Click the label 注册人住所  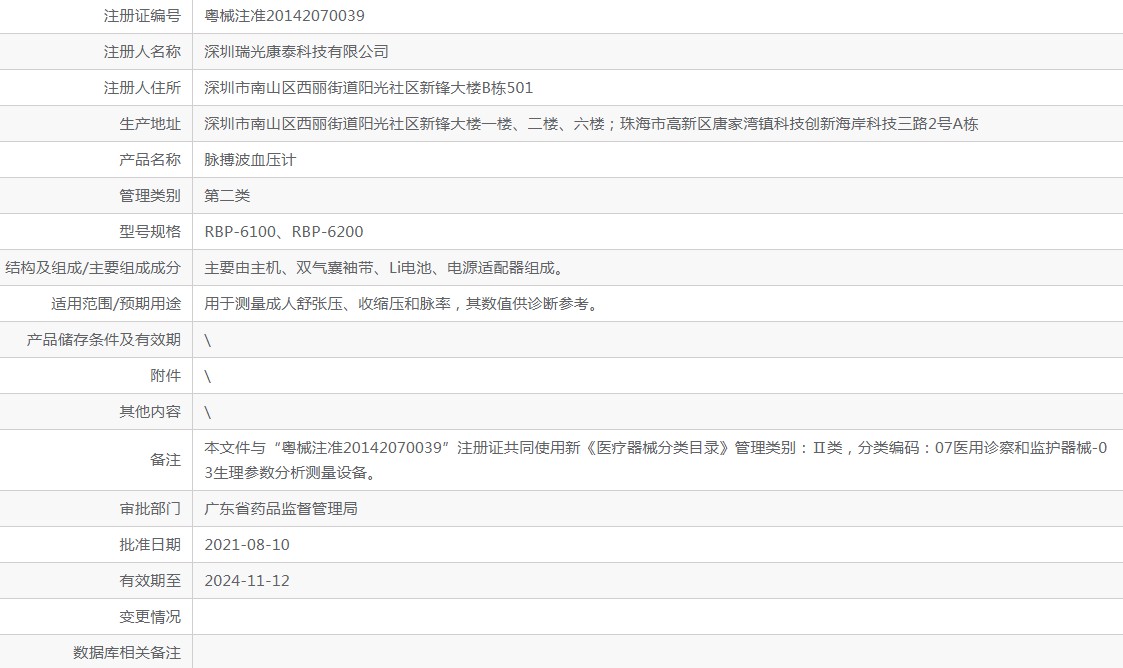(142, 87)
